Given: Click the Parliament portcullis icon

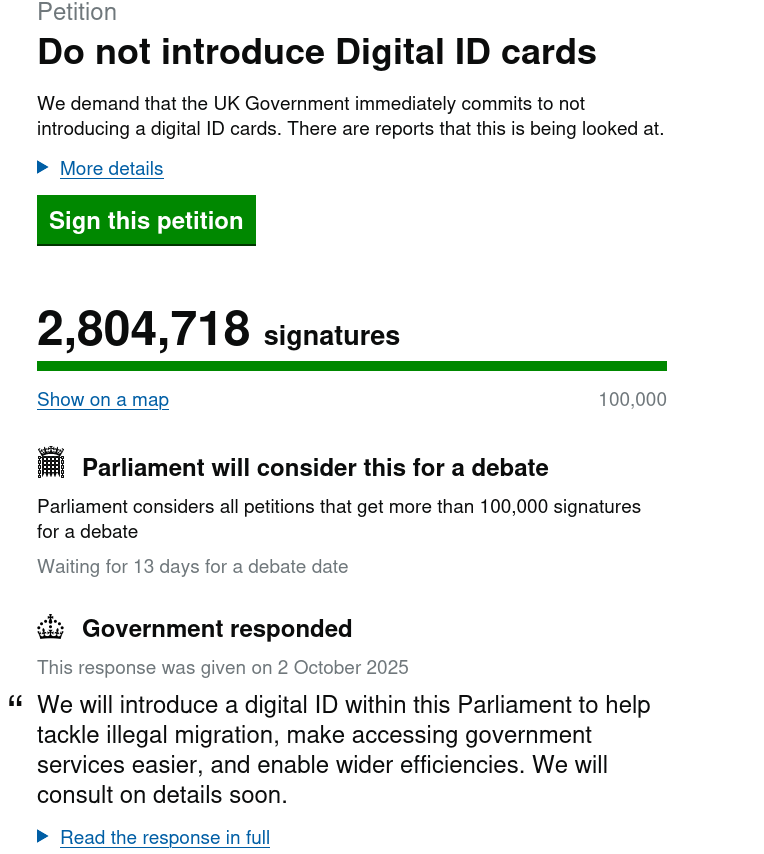Looking at the screenshot, I should click(51, 463).
